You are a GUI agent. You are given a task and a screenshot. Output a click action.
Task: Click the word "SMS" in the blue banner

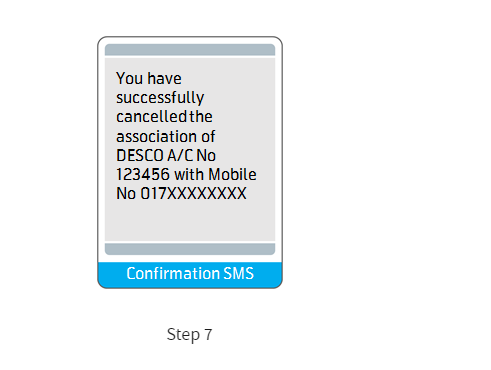(239, 273)
